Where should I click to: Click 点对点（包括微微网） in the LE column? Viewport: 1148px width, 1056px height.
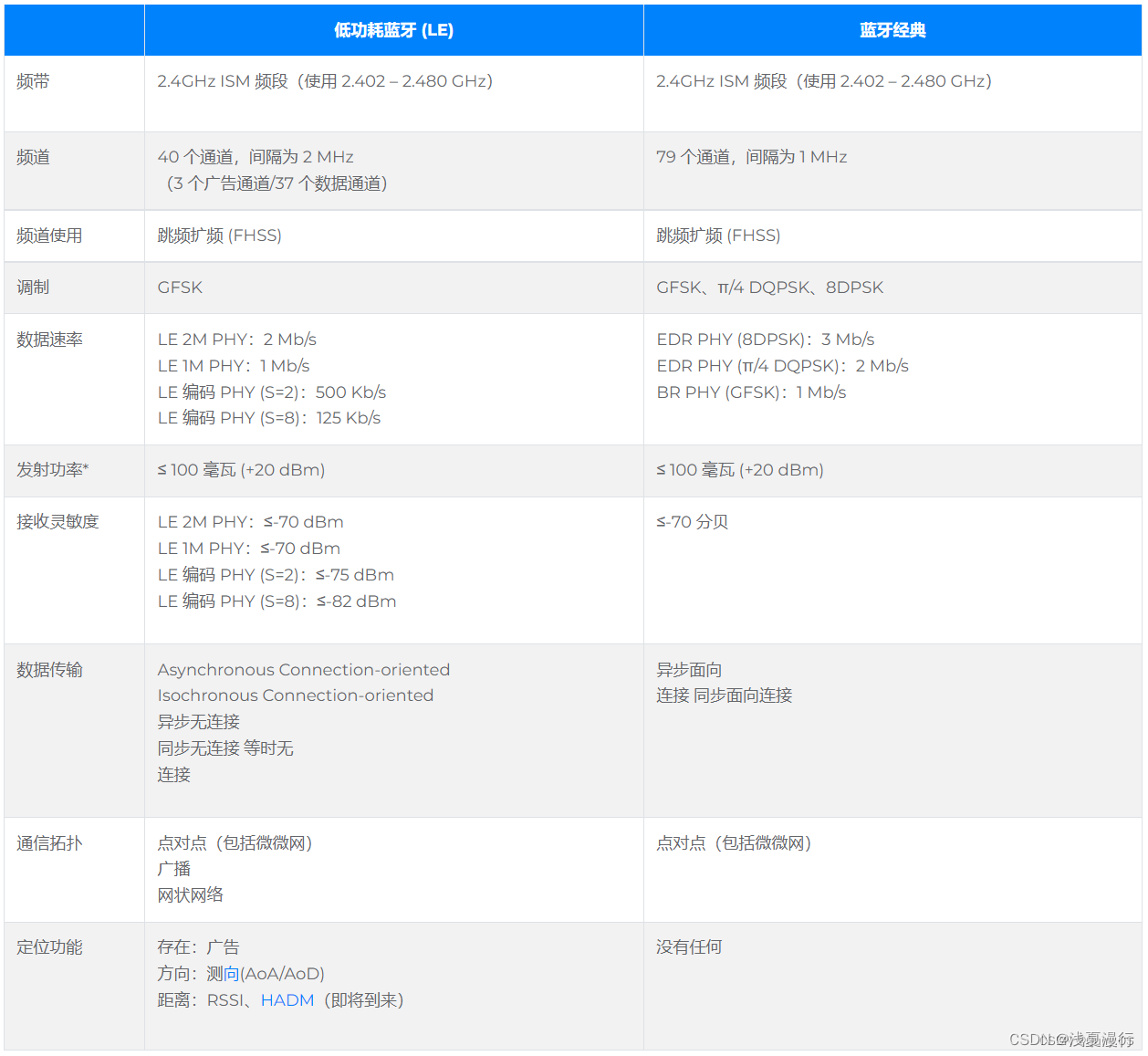coord(235,843)
